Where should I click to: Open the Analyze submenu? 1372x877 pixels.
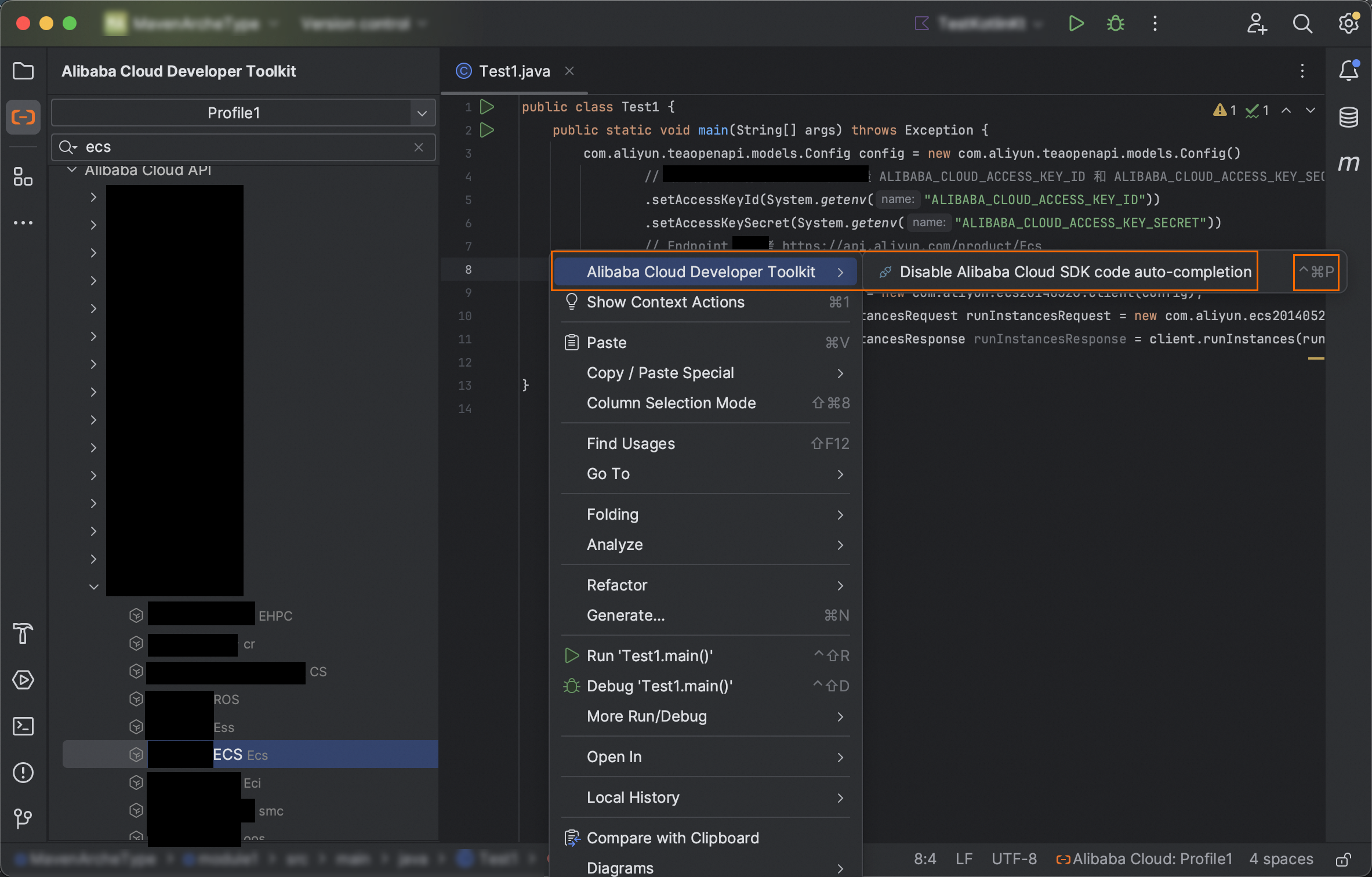705,545
